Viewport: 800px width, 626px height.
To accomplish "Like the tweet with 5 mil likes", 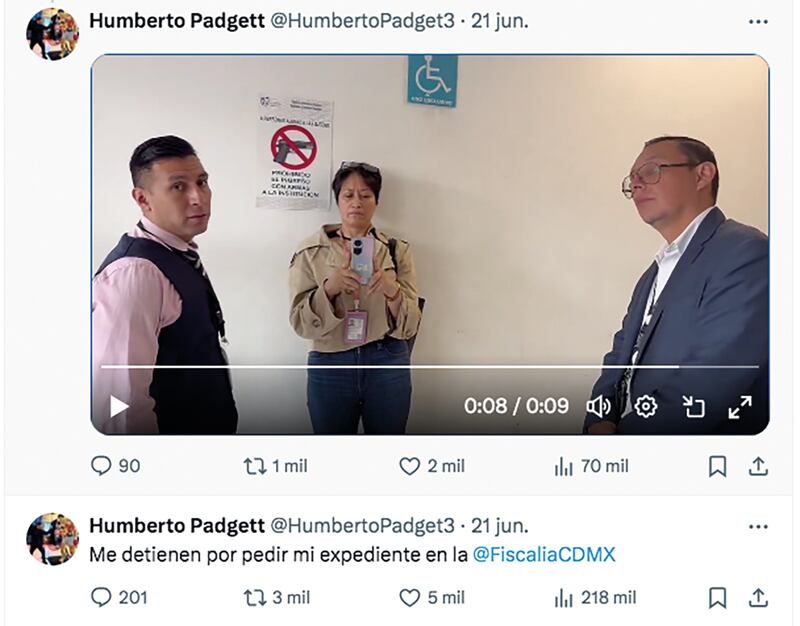I will (x=432, y=597).
